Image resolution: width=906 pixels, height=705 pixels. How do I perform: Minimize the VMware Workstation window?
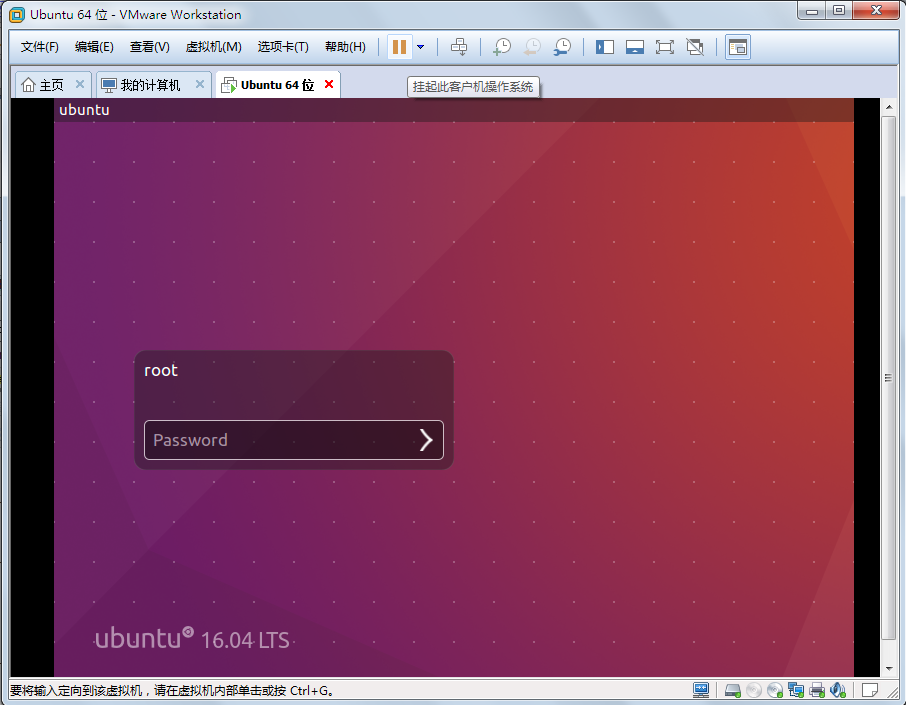812,10
